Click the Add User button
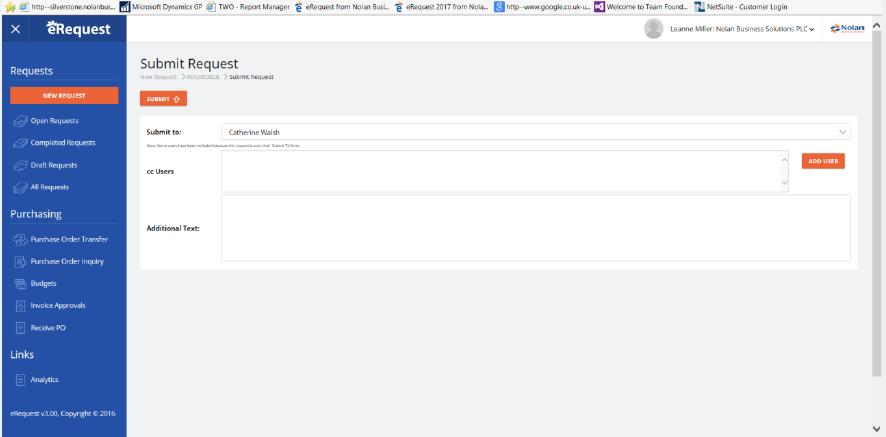This screenshot has width=886, height=437. tap(822, 161)
